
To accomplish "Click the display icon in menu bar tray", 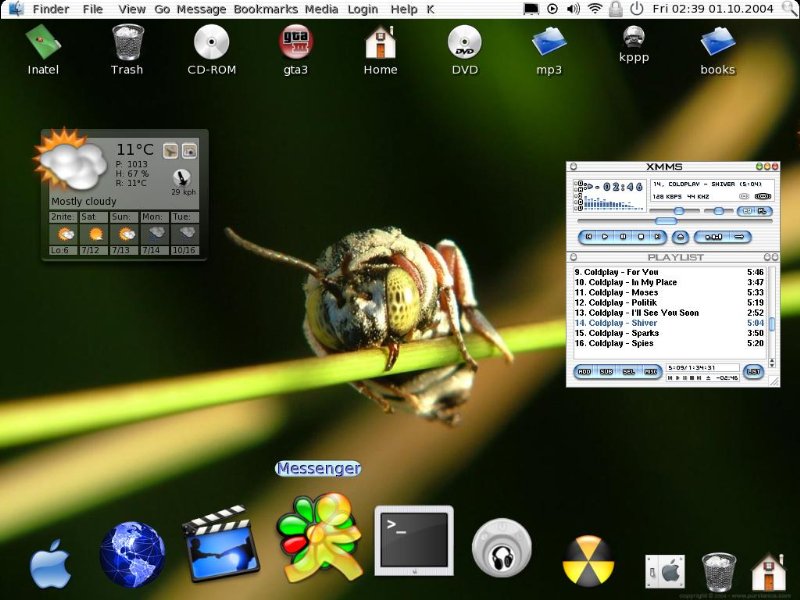I will 531,9.
